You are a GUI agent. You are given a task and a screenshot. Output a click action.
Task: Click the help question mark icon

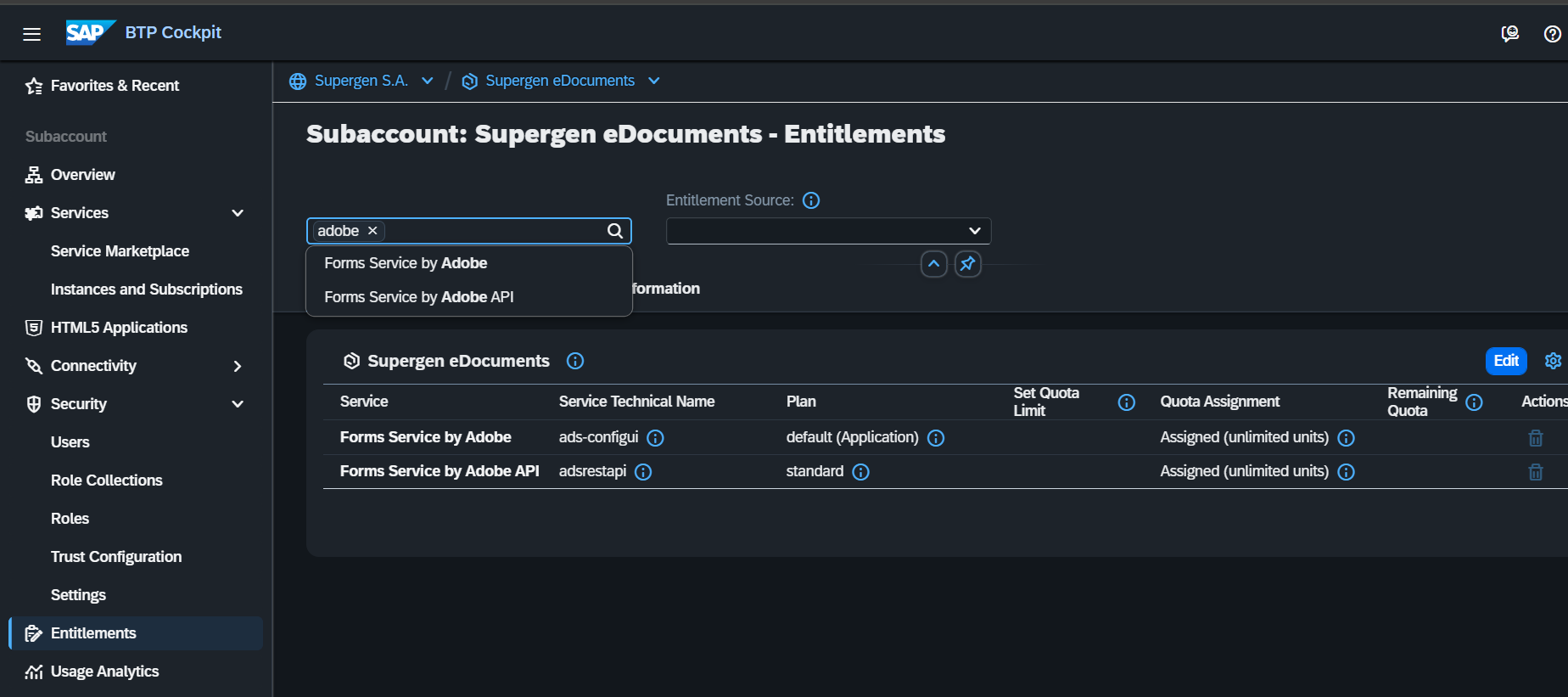[1552, 34]
